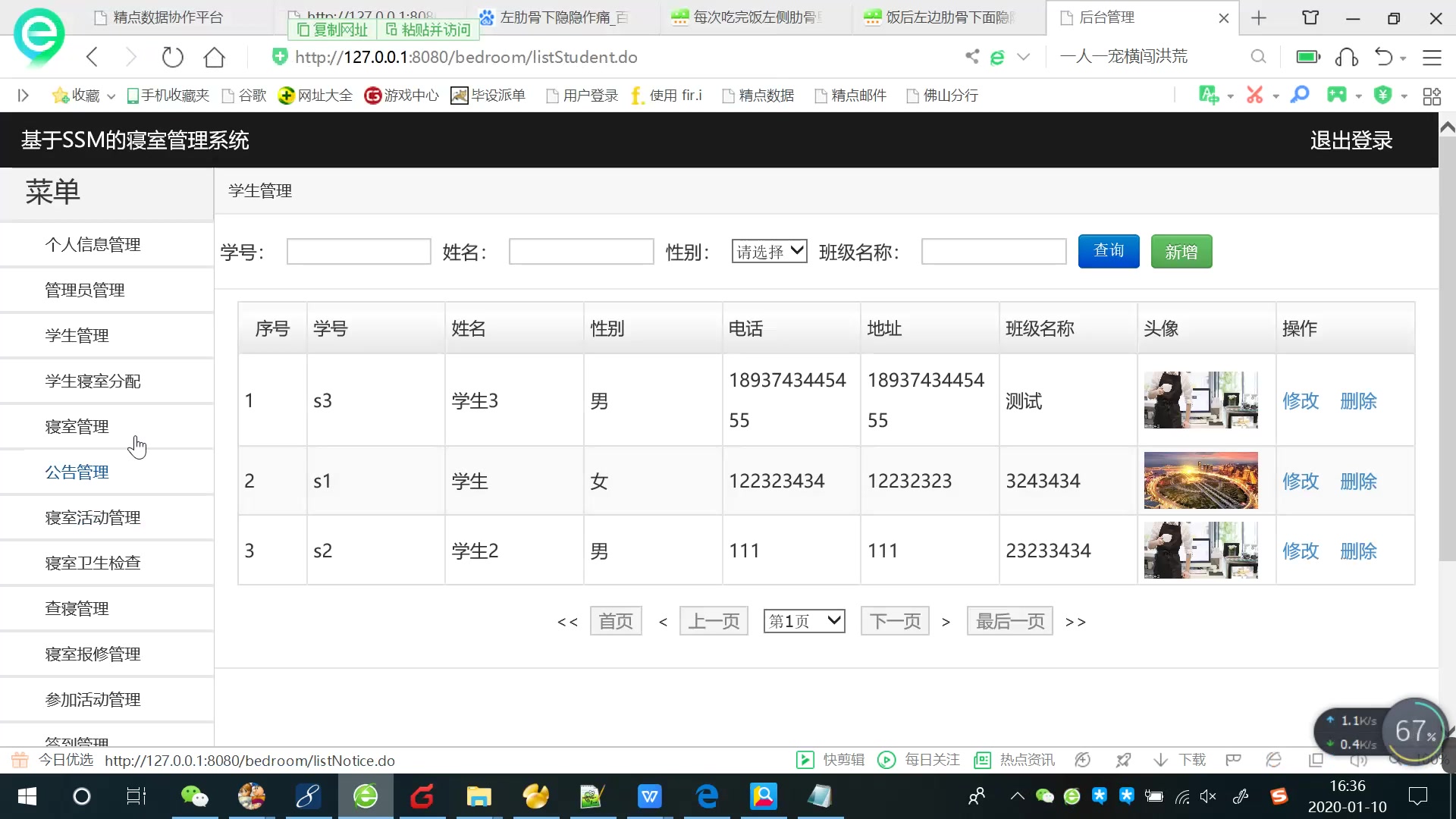Viewport: 1456px width, 819px height.
Task: Mute system volume via the speaker tray icon
Action: coord(1207,796)
